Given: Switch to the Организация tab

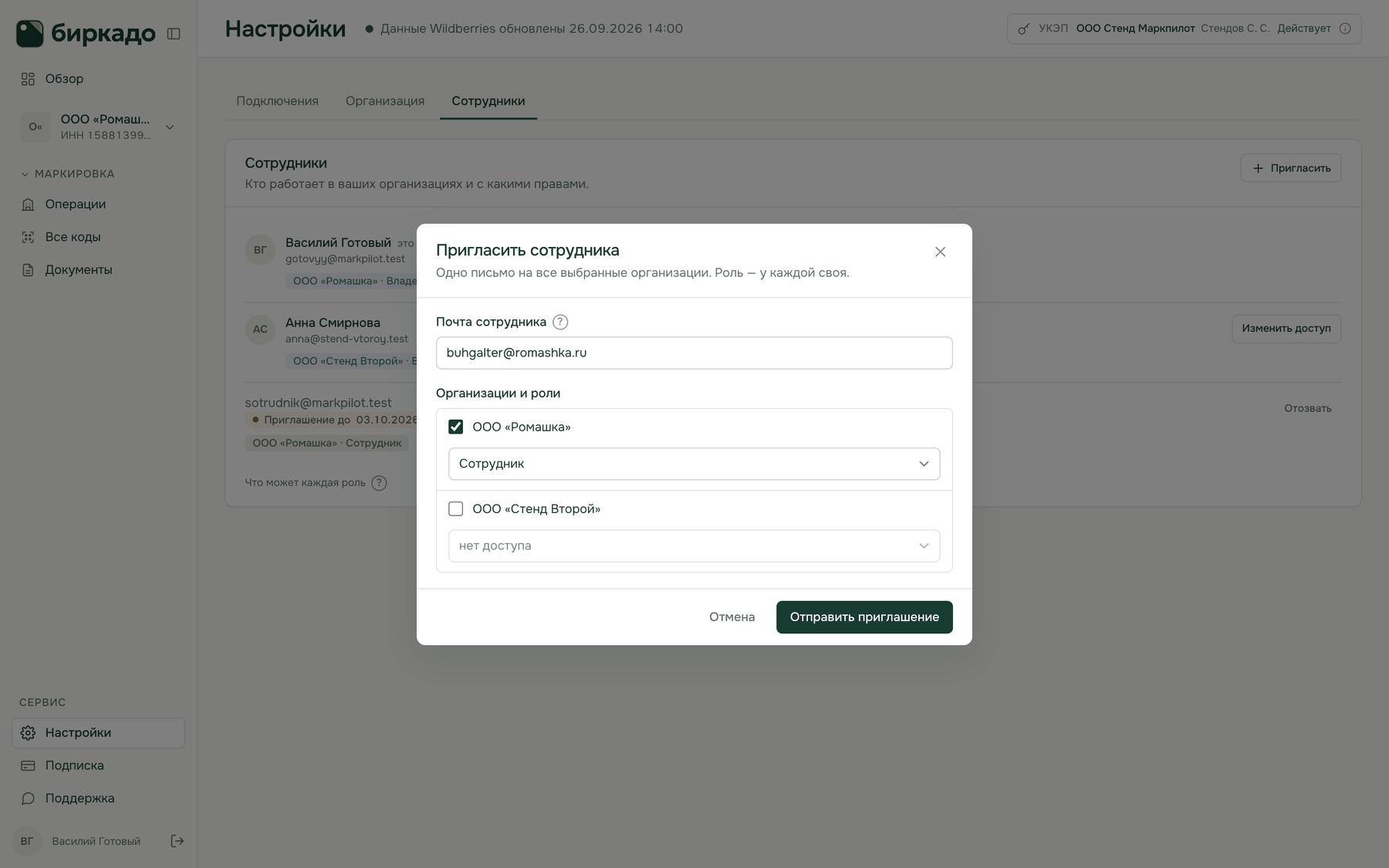Looking at the screenshot, I should click(385, 101).
